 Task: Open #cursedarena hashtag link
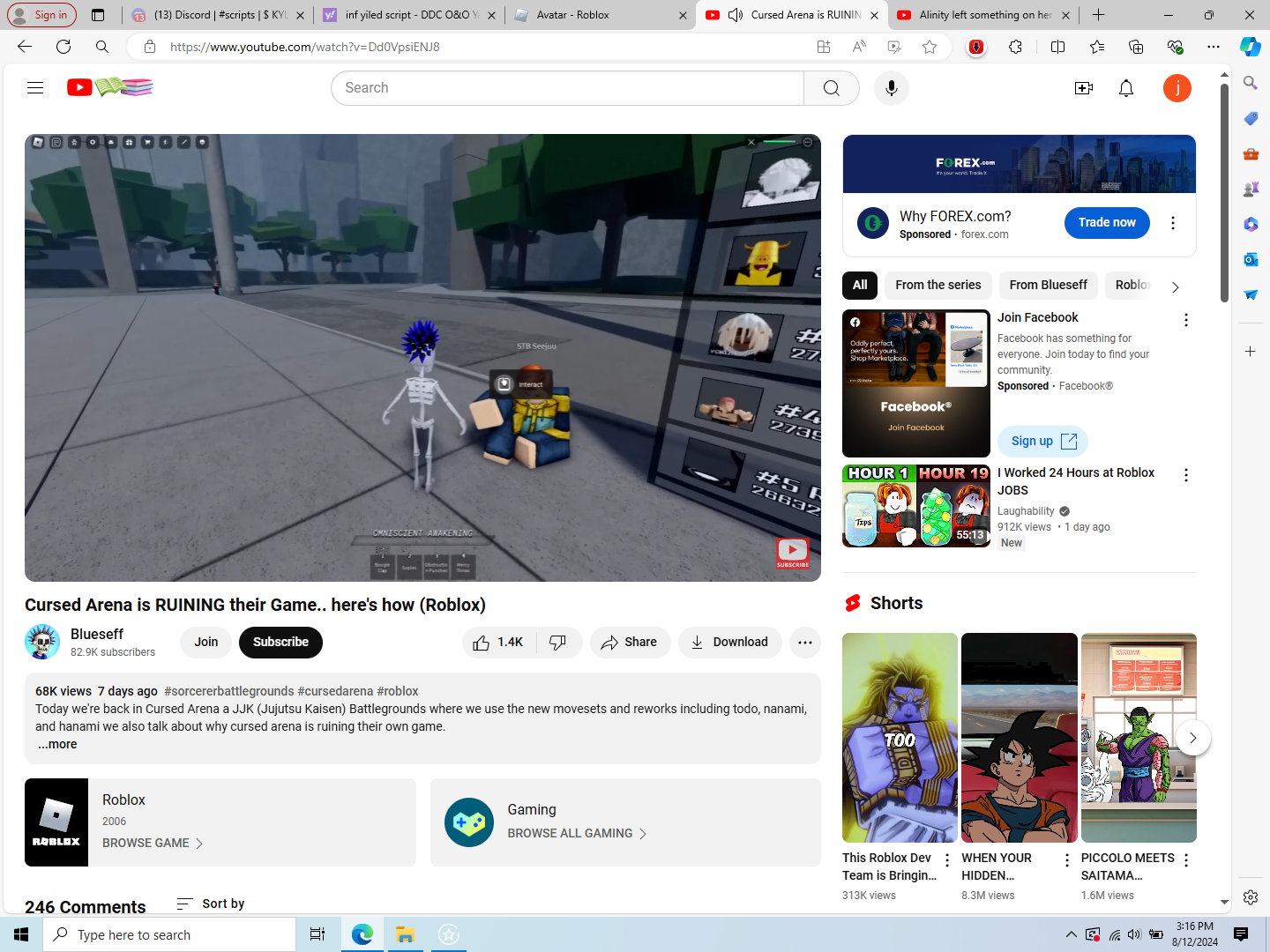(x=335, y=691)
